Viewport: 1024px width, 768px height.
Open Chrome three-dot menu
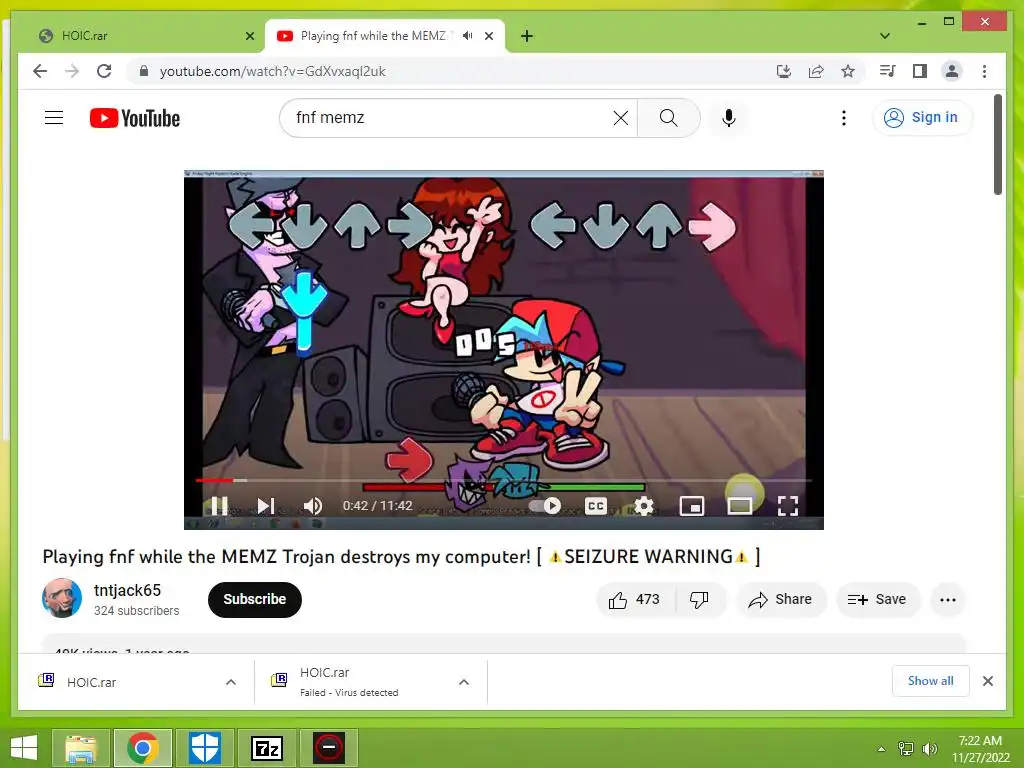click(x=984, y=71)
